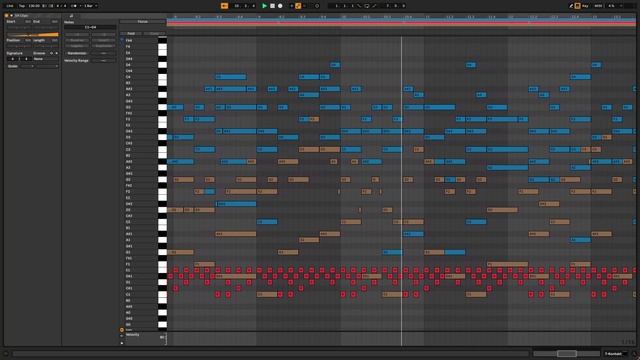640x360 pixels.
Task: Click the Length Set button
Action: pyautogui.click(x=54, y=40)
